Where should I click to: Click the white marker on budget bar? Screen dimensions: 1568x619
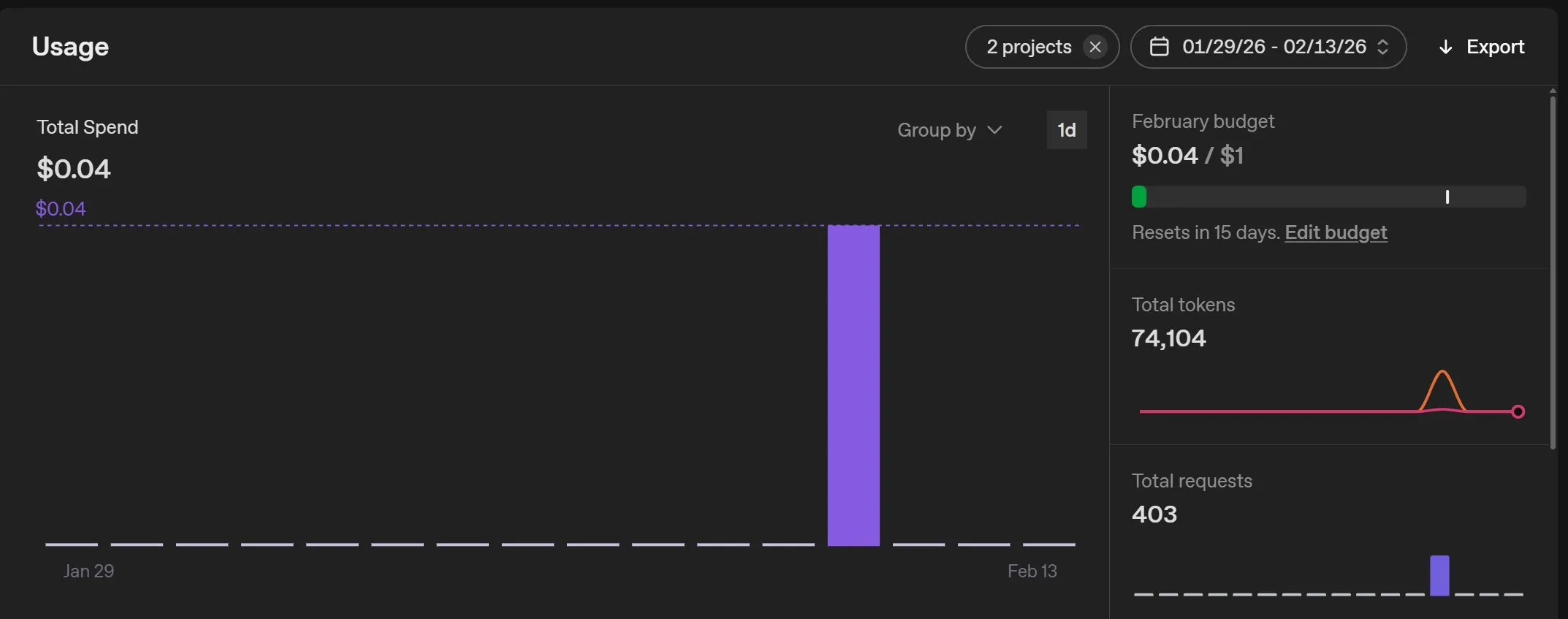coord(1447,197)
